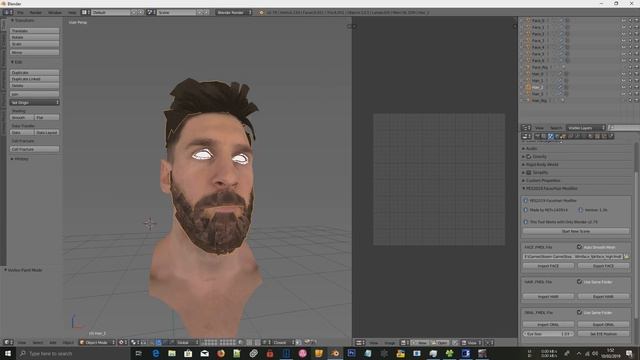Click the Set EYE Position button
640x360 pixels.
point(603,333)
